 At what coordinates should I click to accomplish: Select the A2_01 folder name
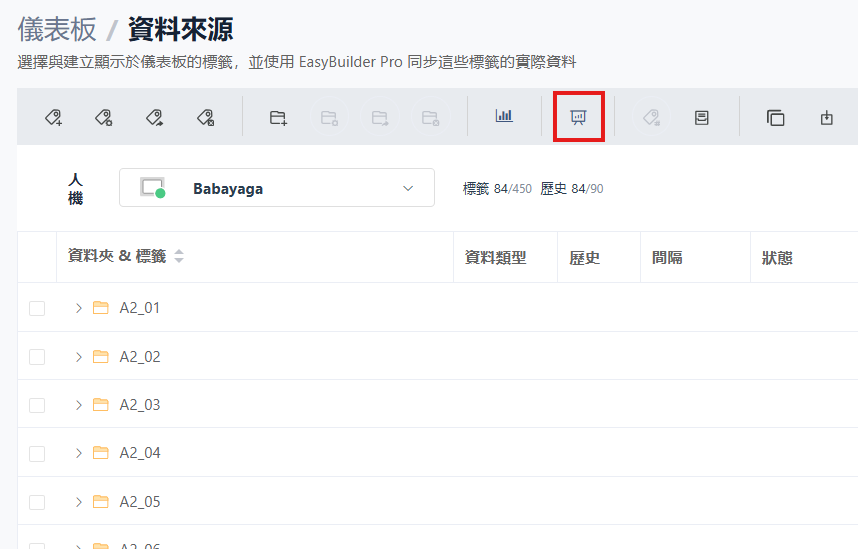(140, 308)
